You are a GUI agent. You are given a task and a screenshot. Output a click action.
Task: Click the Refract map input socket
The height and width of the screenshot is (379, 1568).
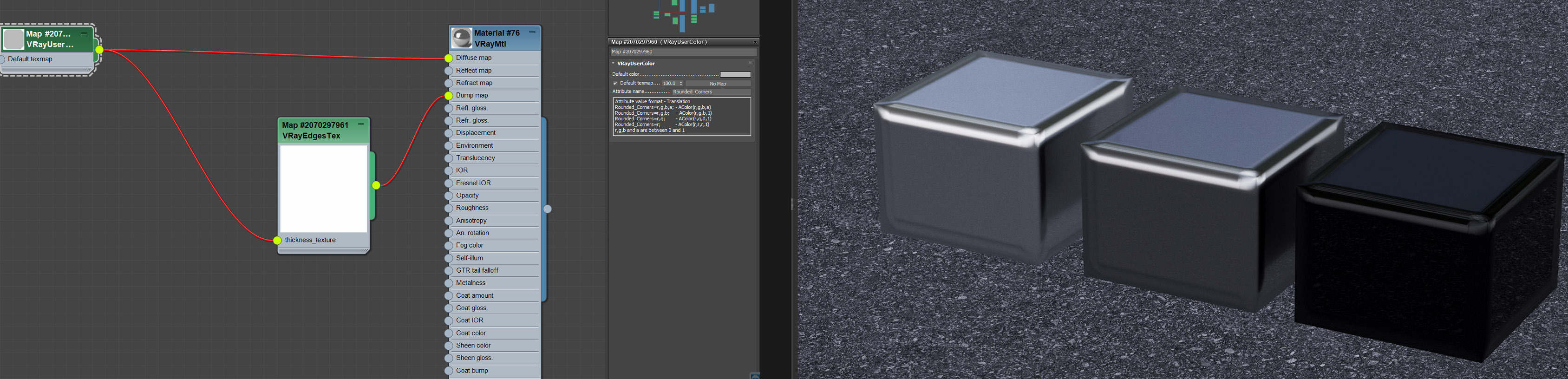pyautogui.click(x=449, y=83)
